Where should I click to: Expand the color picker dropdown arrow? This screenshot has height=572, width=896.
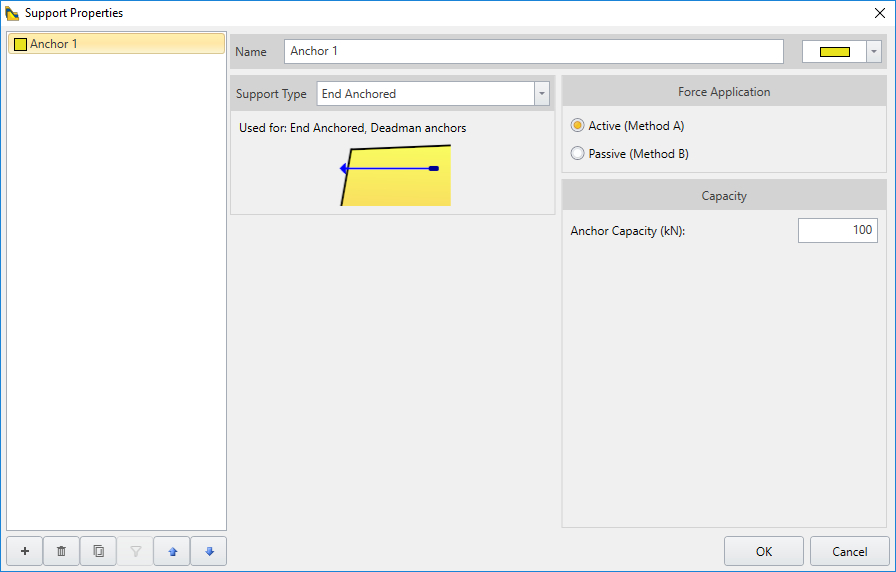[x=874, y=52]
